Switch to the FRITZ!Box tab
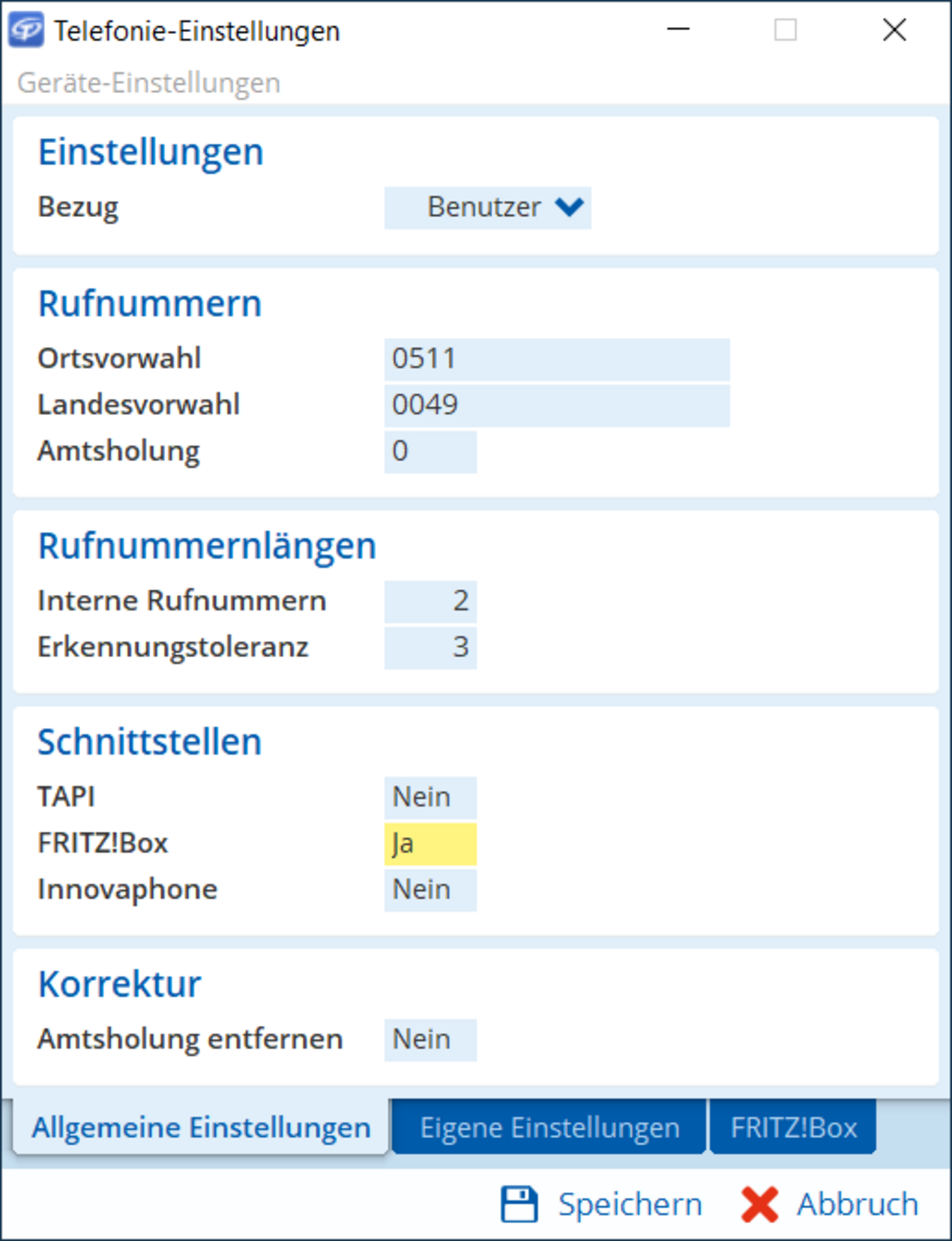952x1241 pixels. (793, 1127)
